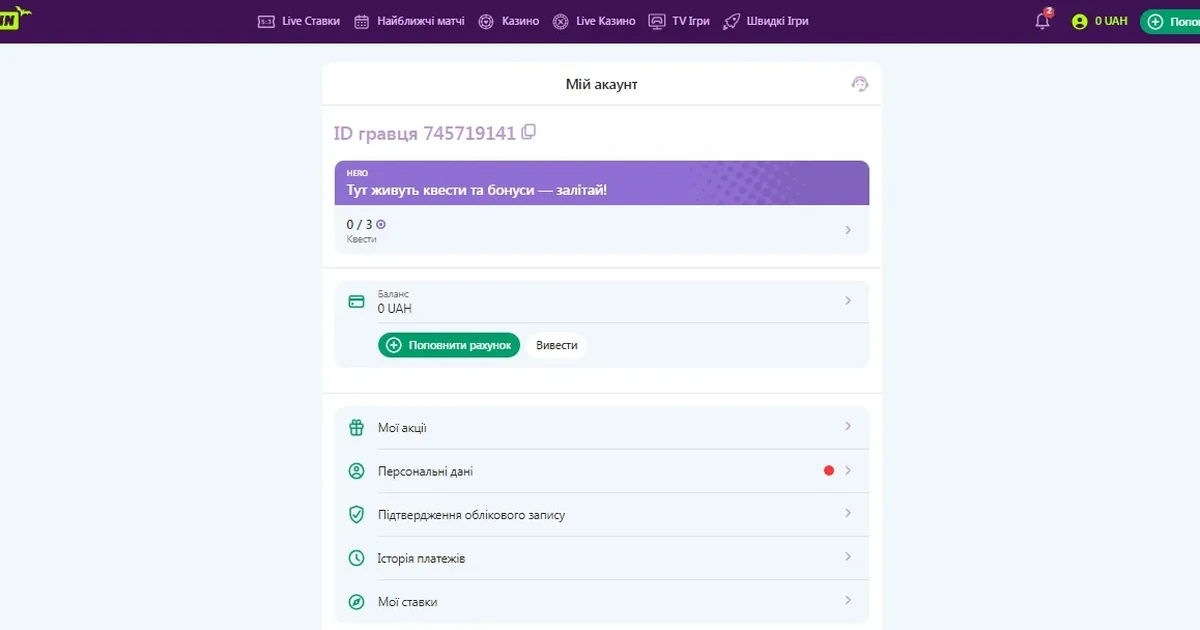Screen dimensions: 1200x630
Task: Copy player ID with the copy icon
Action: [529, 131]
